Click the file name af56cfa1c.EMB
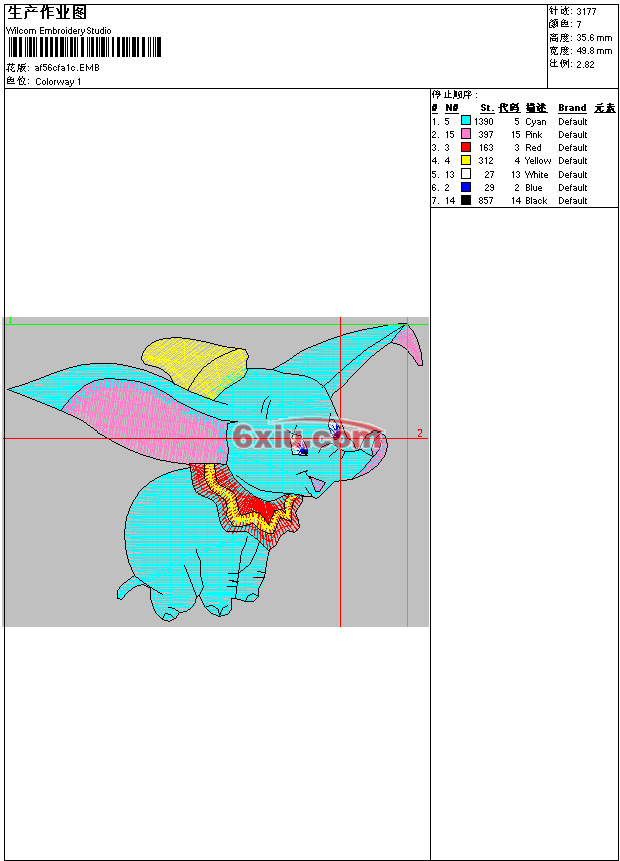Image resolution: width=620 pixels, height=861 pixels. 67,68
